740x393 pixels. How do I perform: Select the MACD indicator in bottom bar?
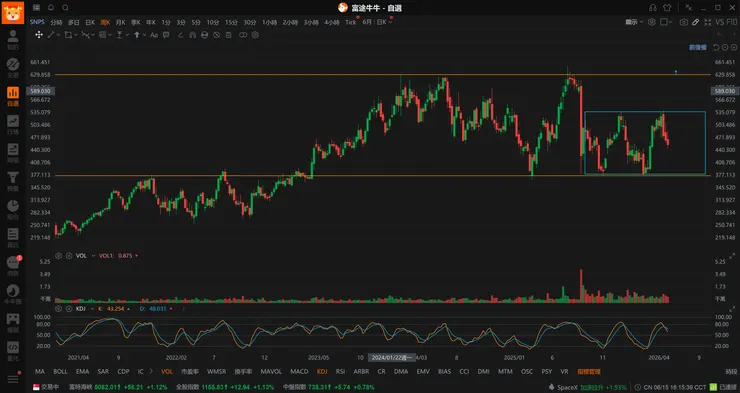tap(299, 371)
